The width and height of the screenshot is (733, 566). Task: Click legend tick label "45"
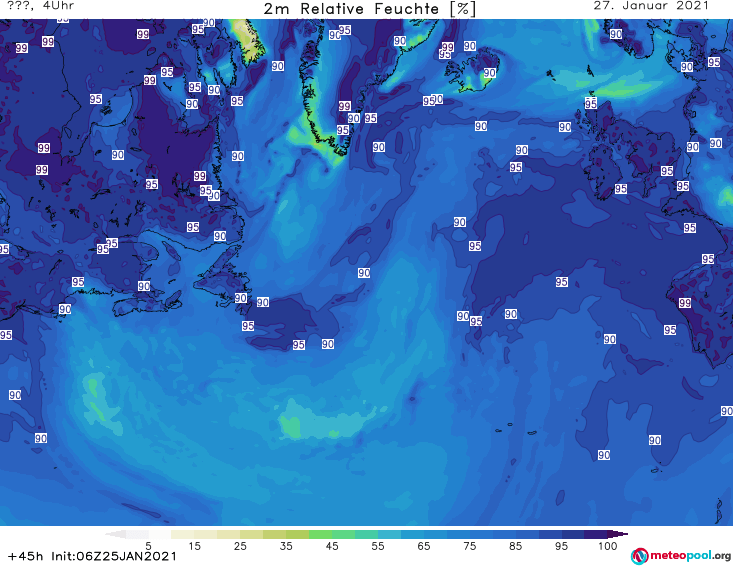point(332,546)
